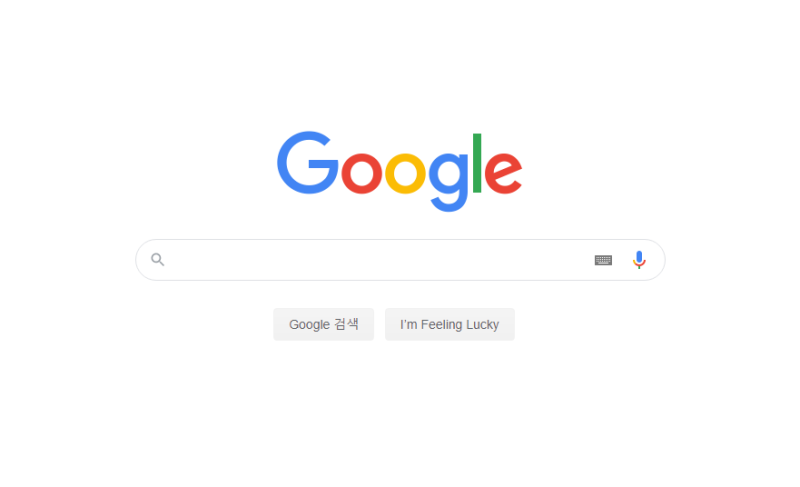
Task: Click the blue capital G in logo
Action: [x=308, y=163]
